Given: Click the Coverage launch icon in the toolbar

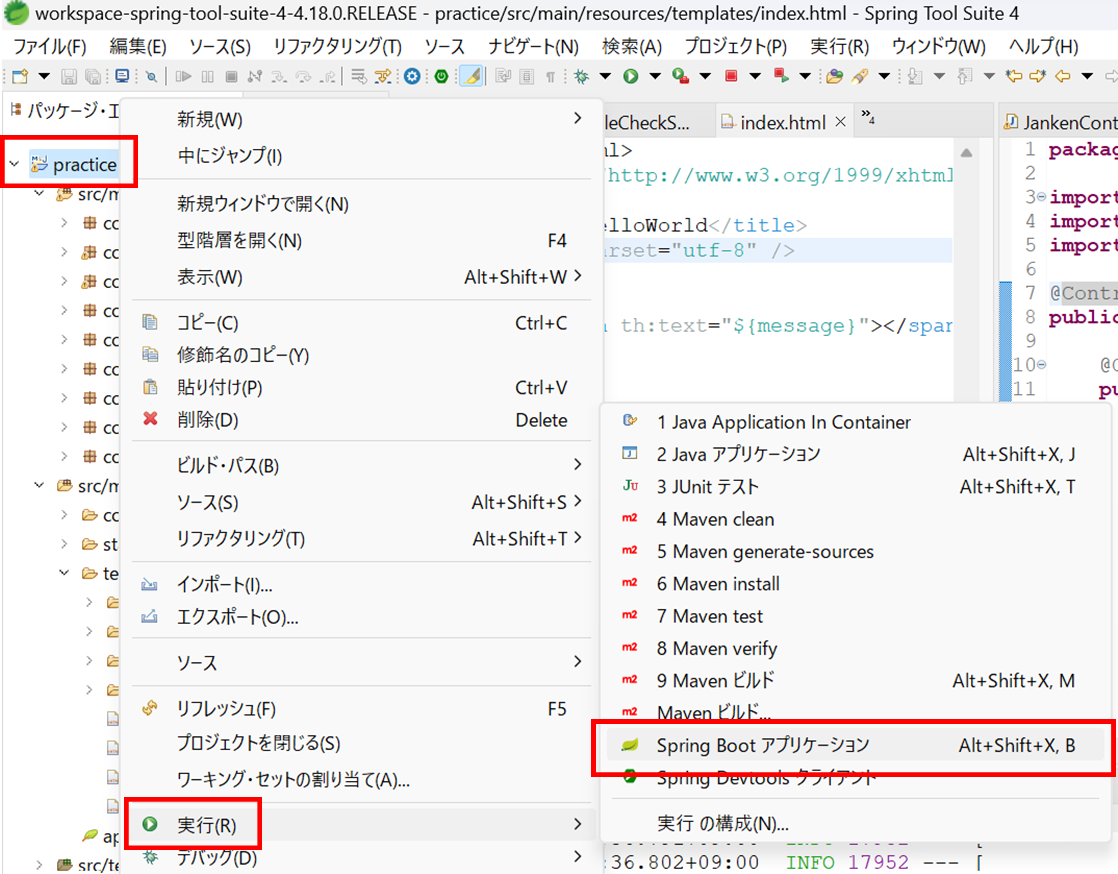Looking at the screenshot, I should tap(681, 75).
